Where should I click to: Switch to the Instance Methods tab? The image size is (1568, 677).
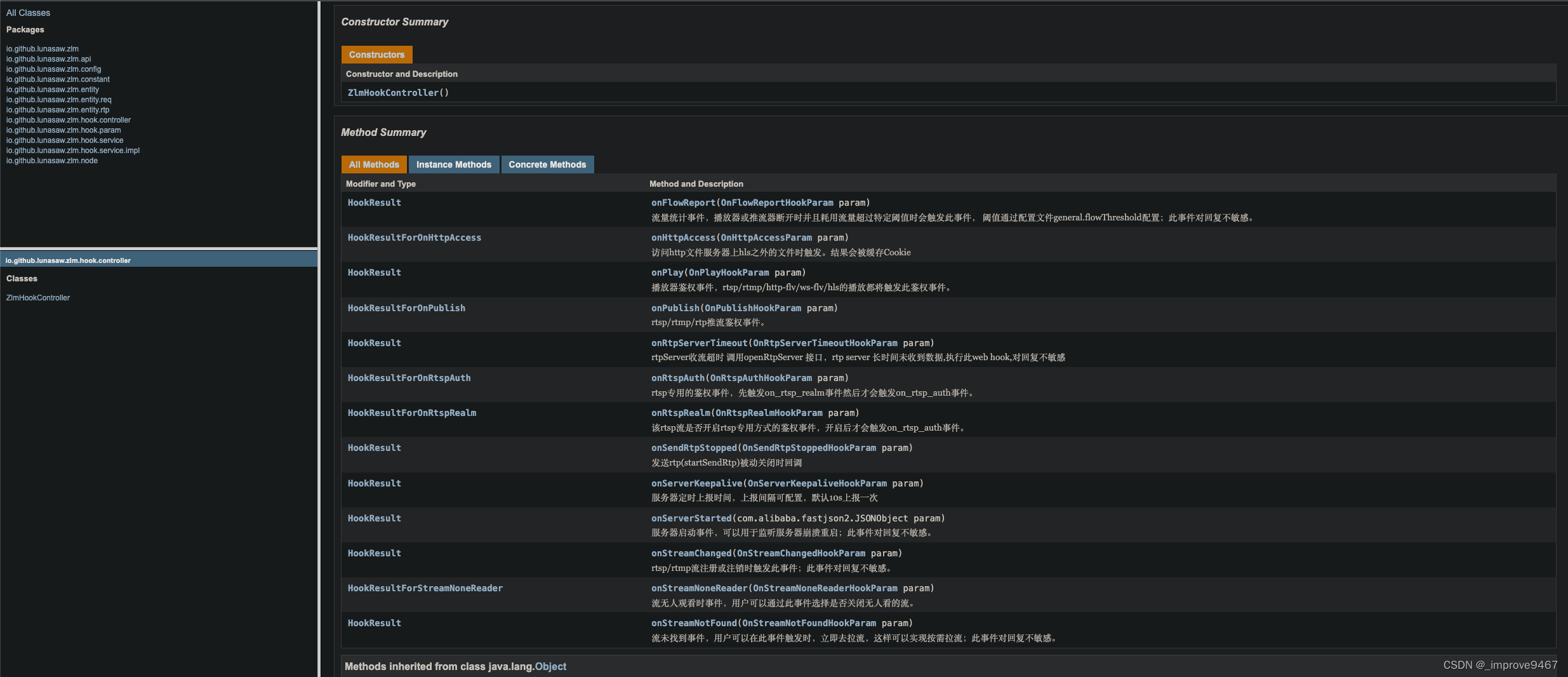(453, 164)
